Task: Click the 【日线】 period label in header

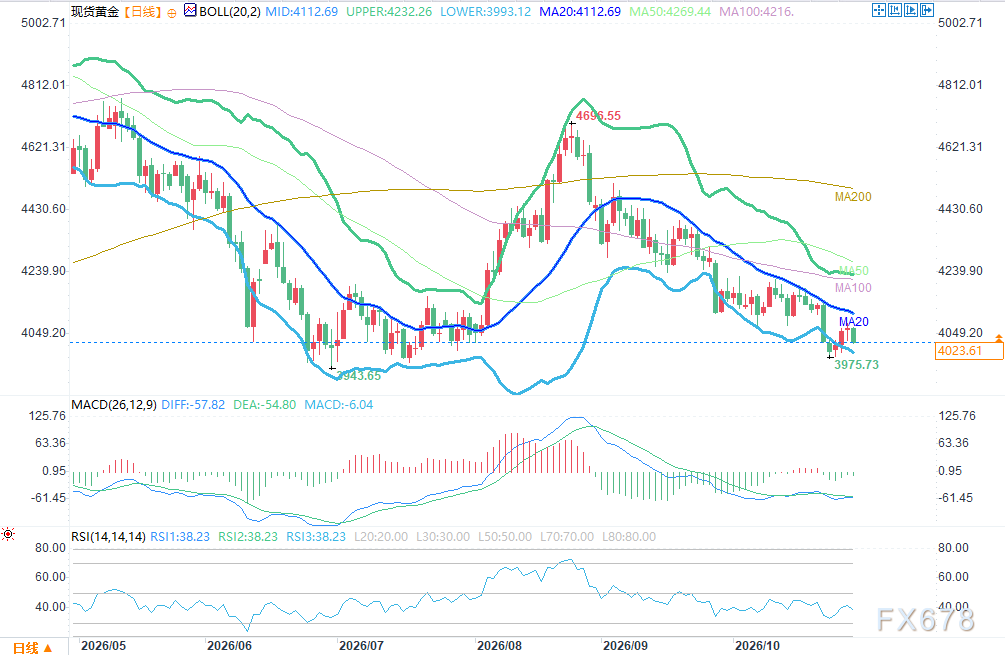Action: pyautogui.click(x=142, y=12)
